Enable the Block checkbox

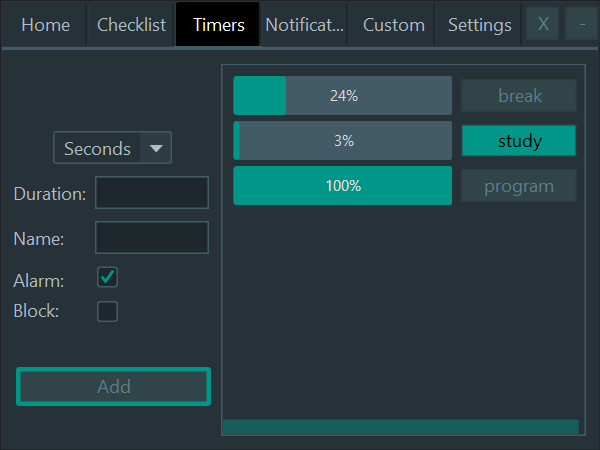pos(107,311)
